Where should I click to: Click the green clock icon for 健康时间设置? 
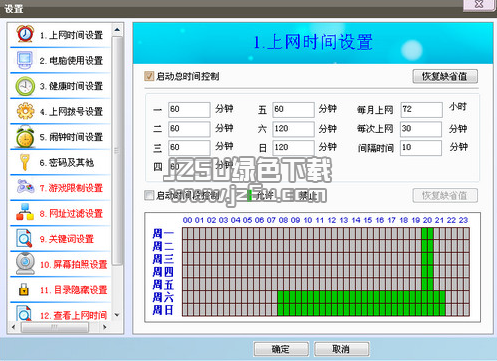25,86
